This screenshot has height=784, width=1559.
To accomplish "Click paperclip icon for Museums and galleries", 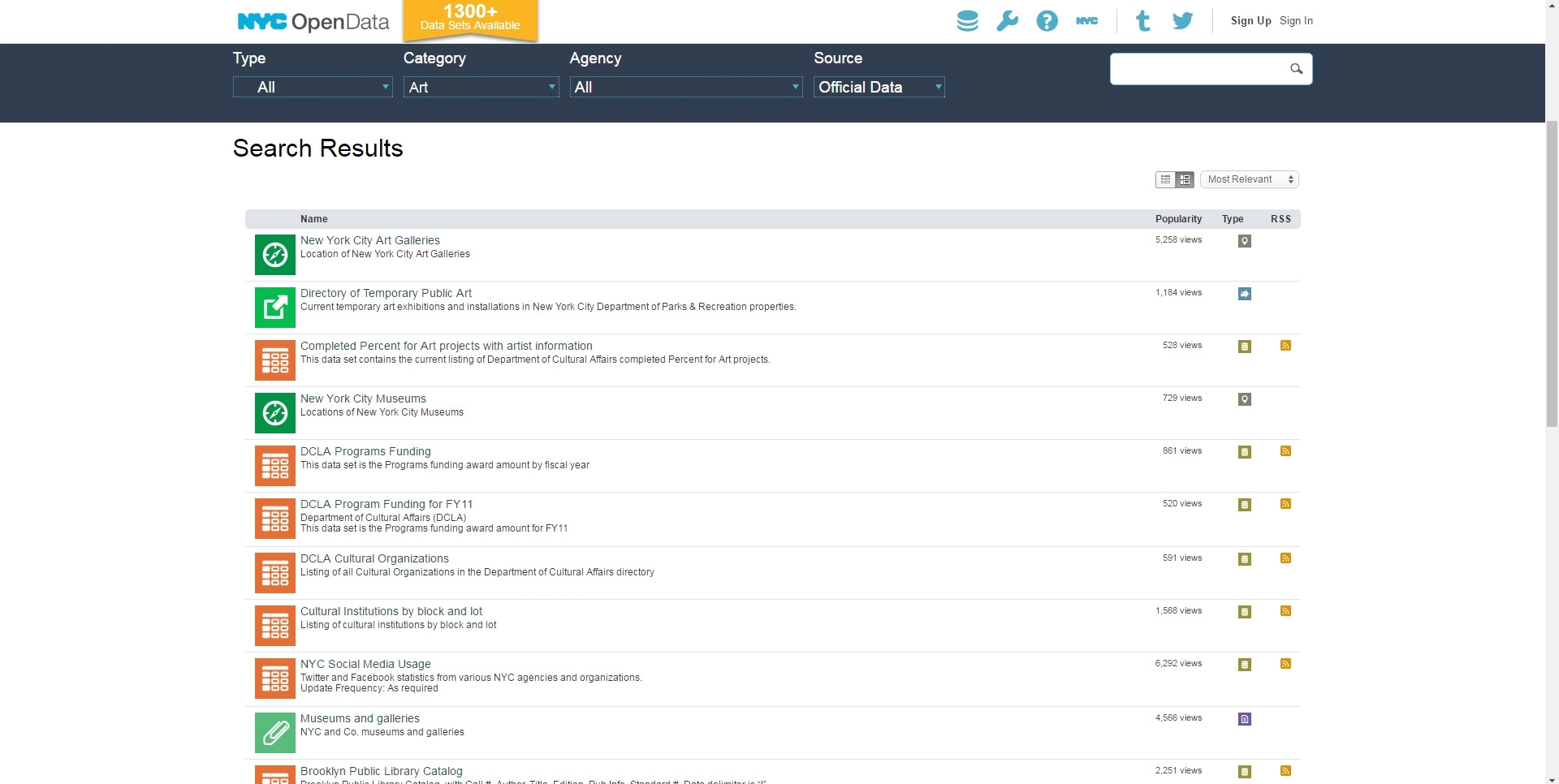I will pos(275,733).
